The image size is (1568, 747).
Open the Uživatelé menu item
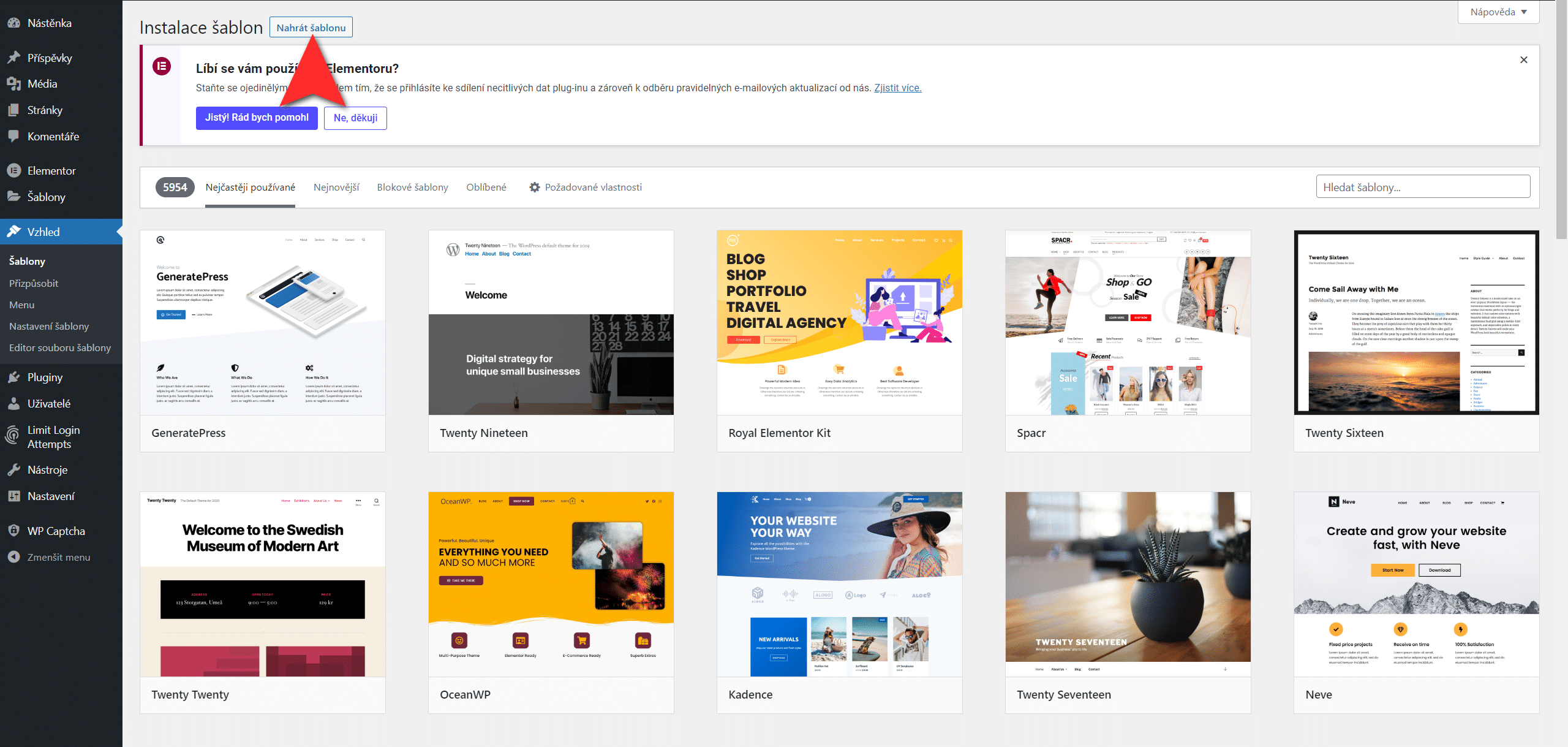click(x=48, y=404)
